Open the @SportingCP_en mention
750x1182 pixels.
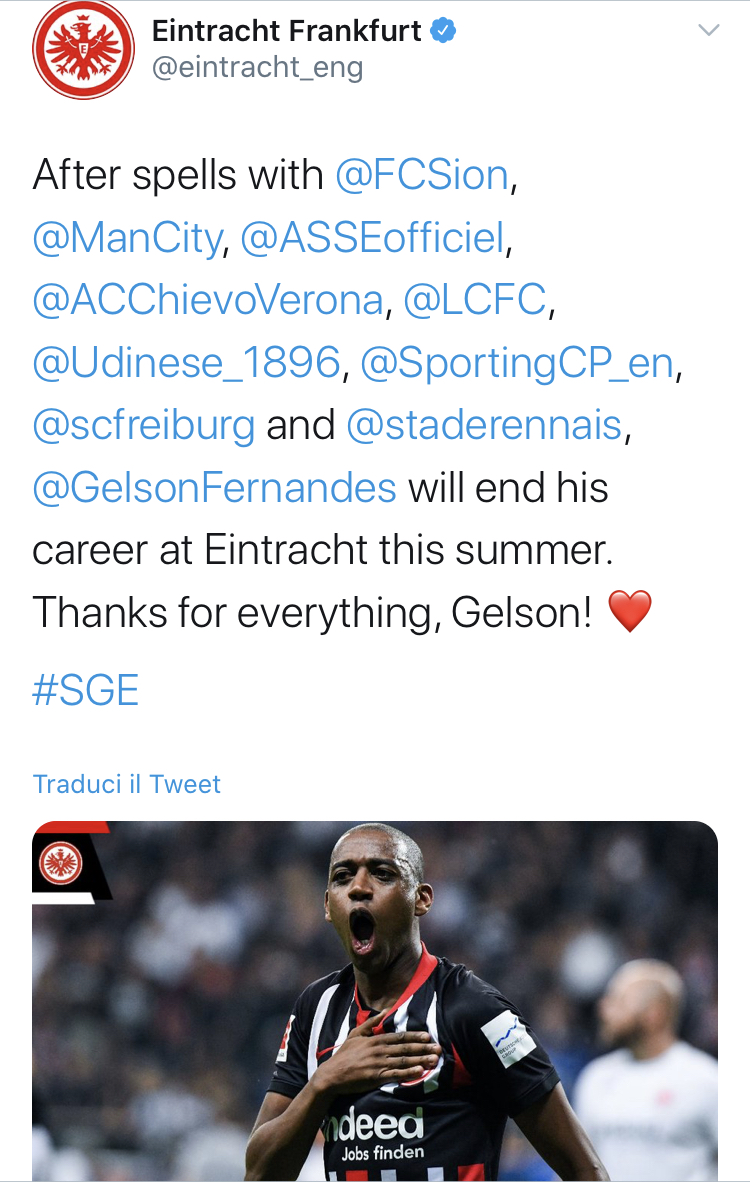[x=516, y=364]
